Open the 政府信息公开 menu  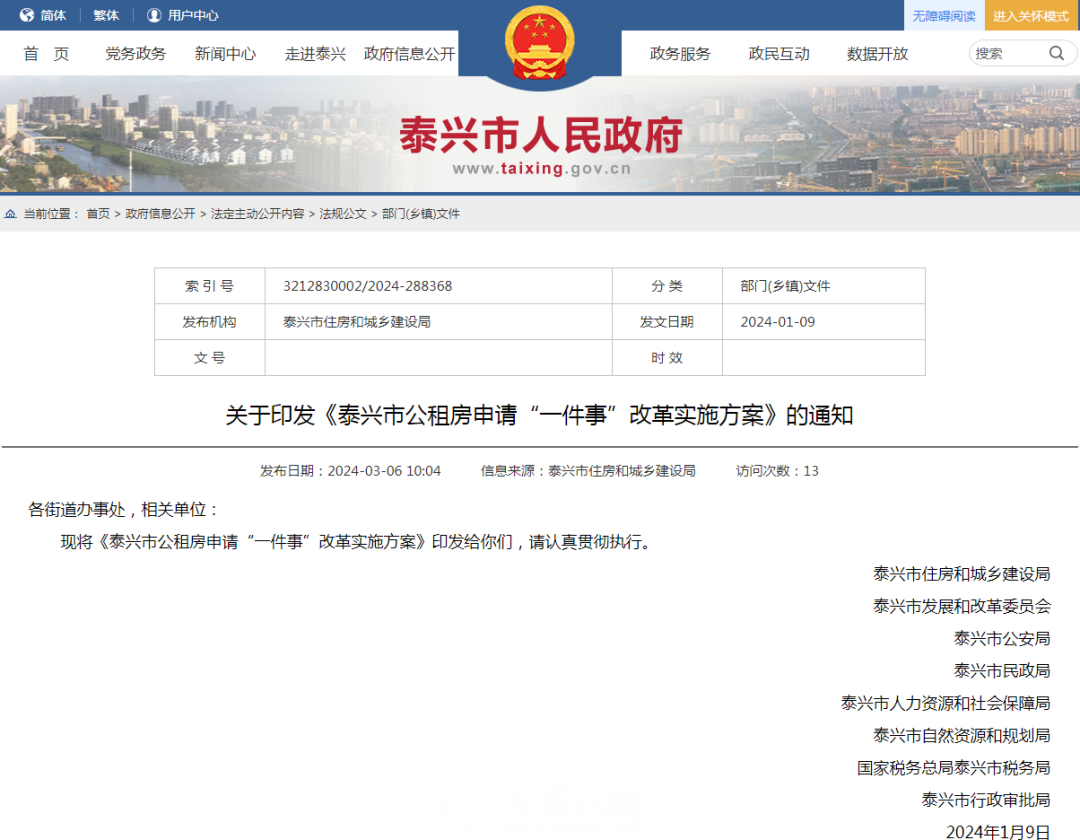(409, 54)
